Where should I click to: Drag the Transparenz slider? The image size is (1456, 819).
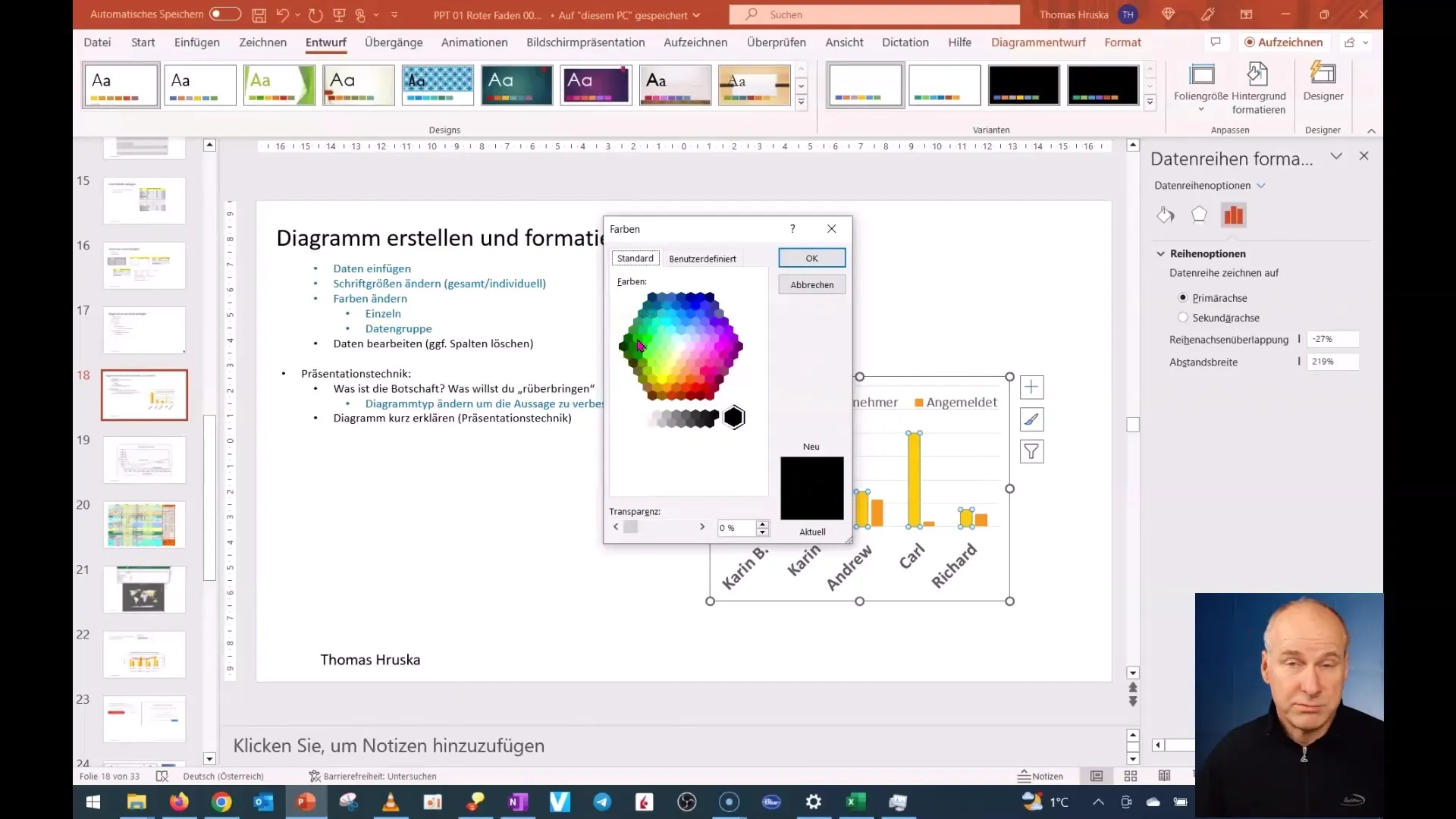[630, 527]
